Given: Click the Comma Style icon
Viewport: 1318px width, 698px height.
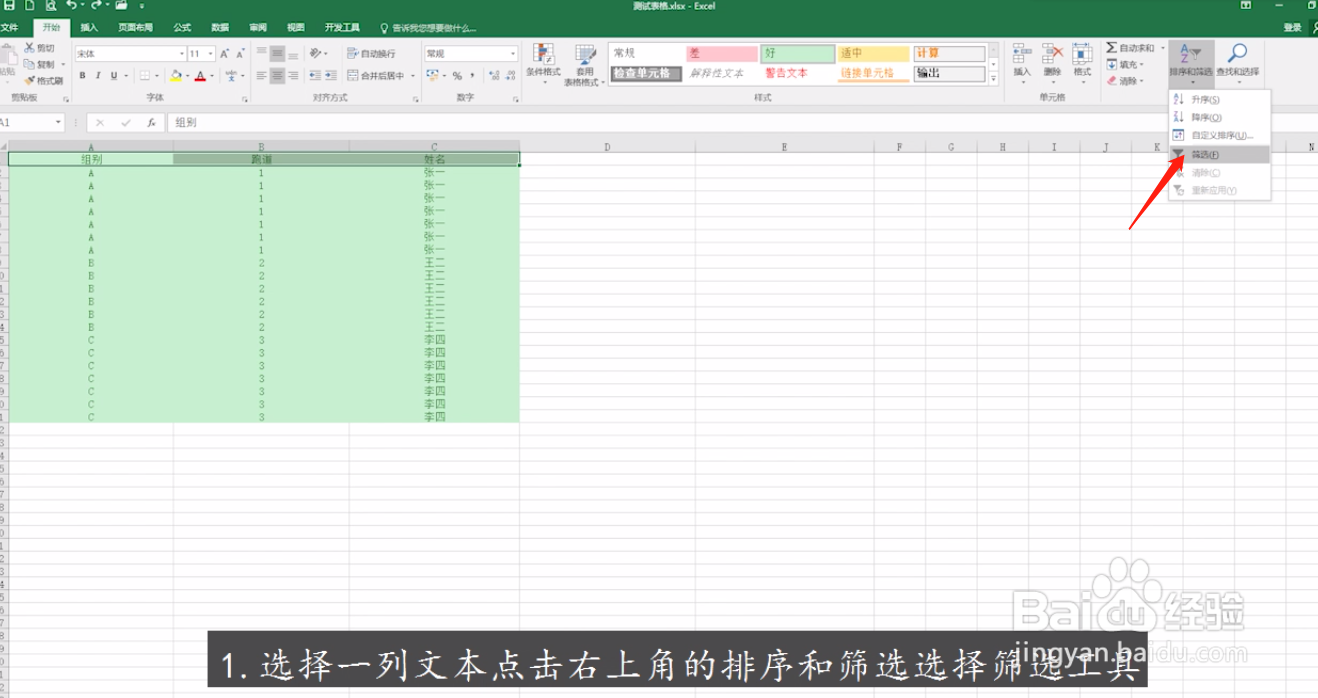Looking at the screenshot, I should click(x=472, y=76).
